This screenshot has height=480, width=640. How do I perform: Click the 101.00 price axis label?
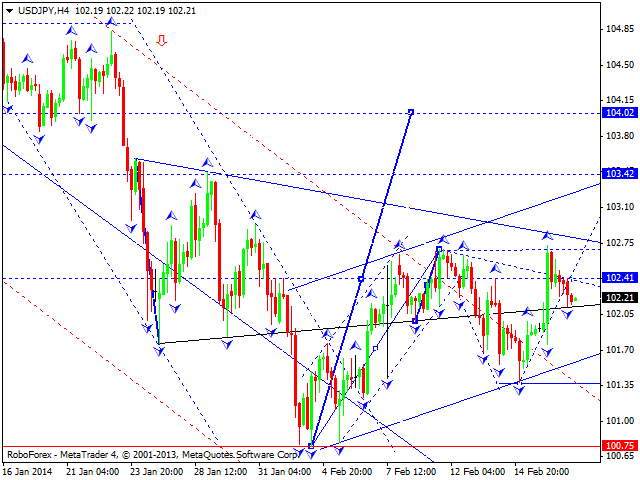[620, 421]
